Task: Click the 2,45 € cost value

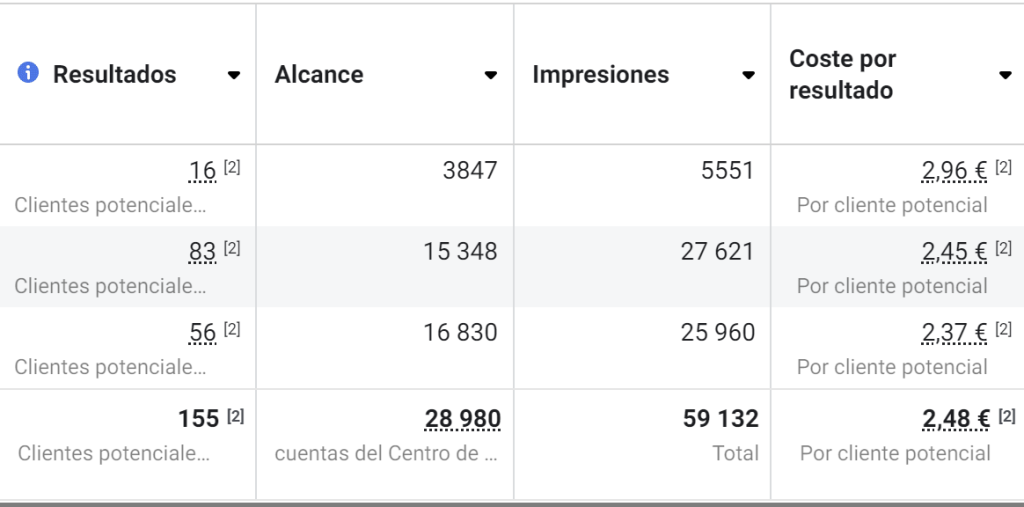Action: 954,252
